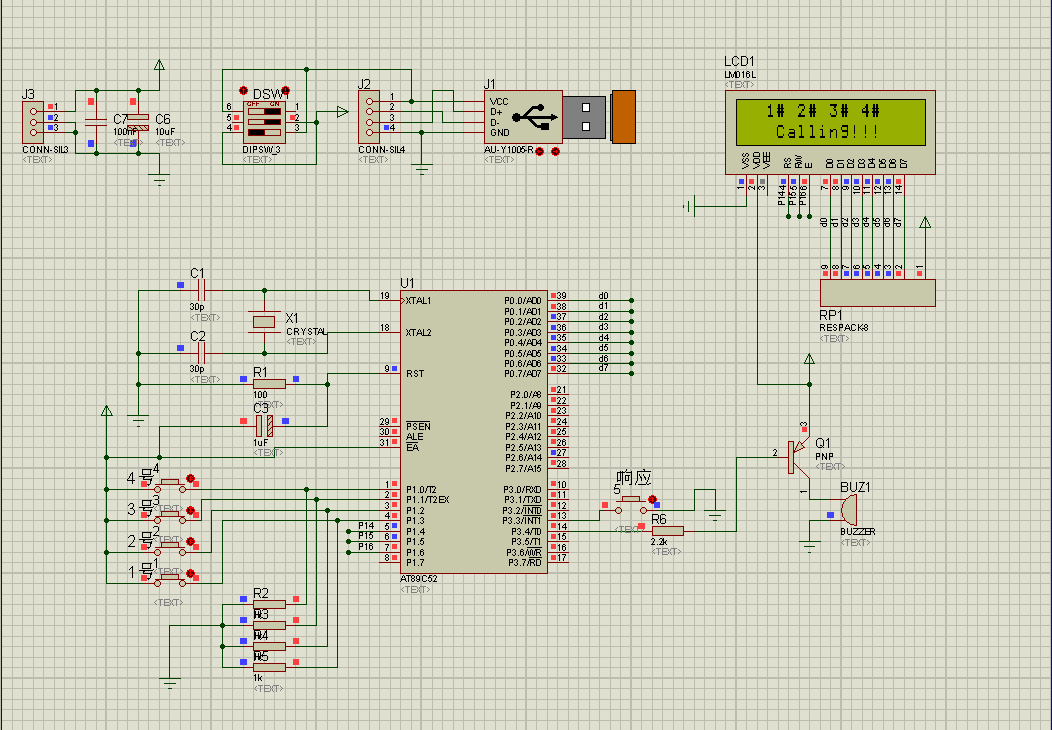Select resistor R4 symbol

point(270,647)
